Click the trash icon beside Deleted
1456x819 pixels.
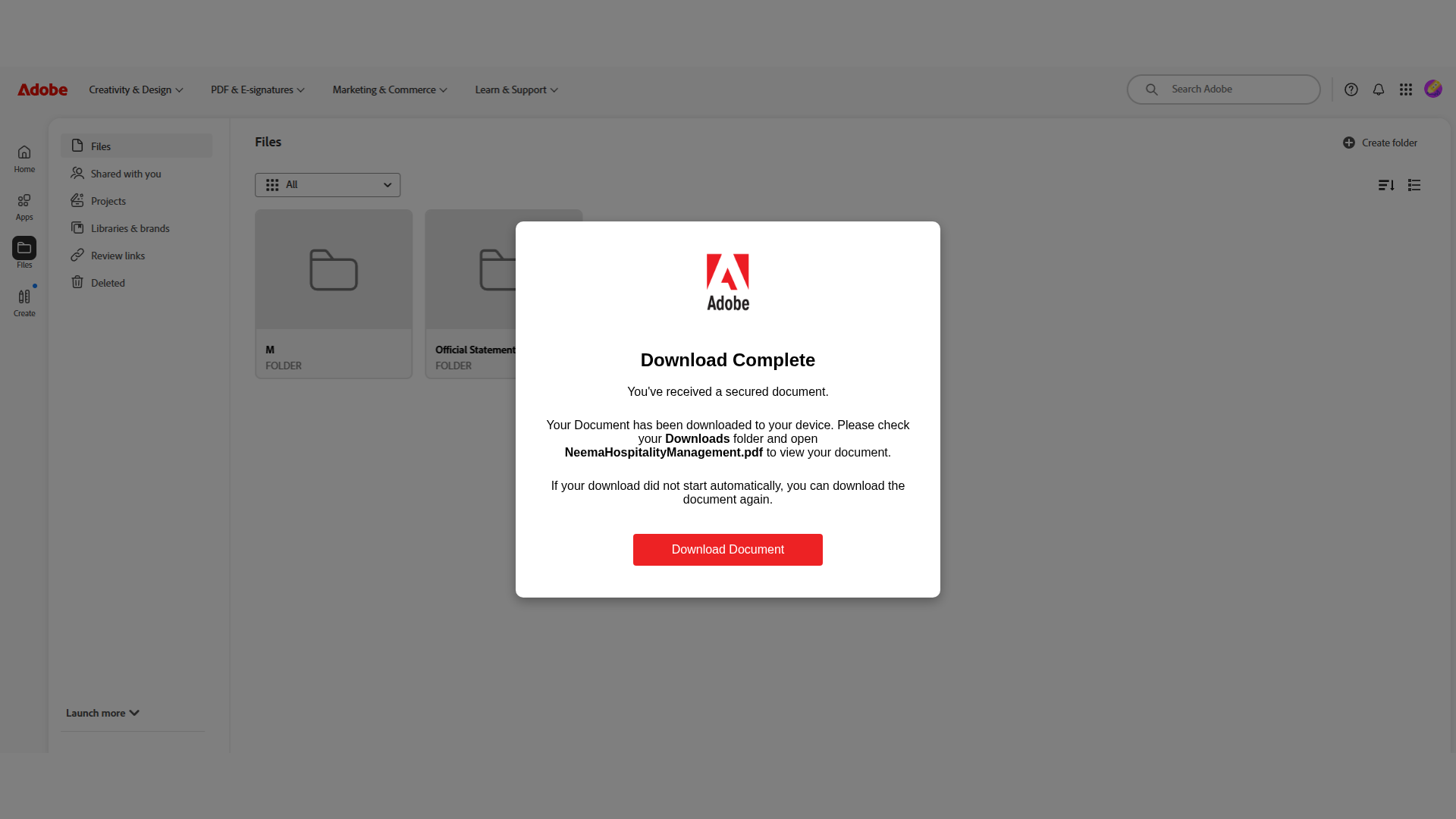click(77, 282)
